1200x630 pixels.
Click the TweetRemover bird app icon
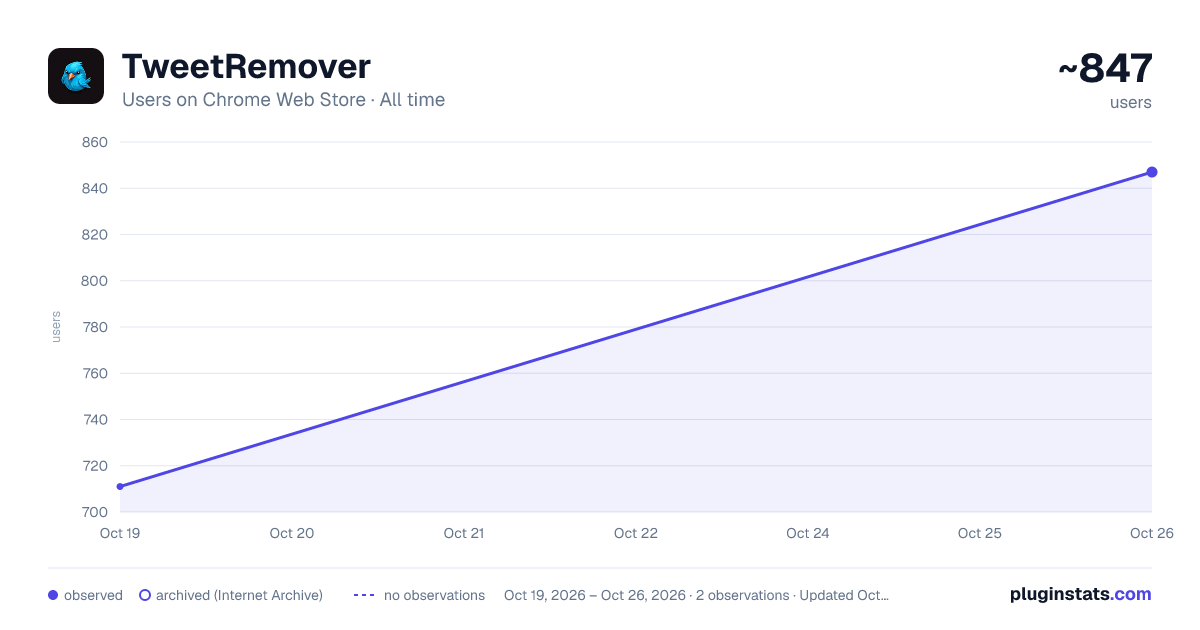(76, 76)
